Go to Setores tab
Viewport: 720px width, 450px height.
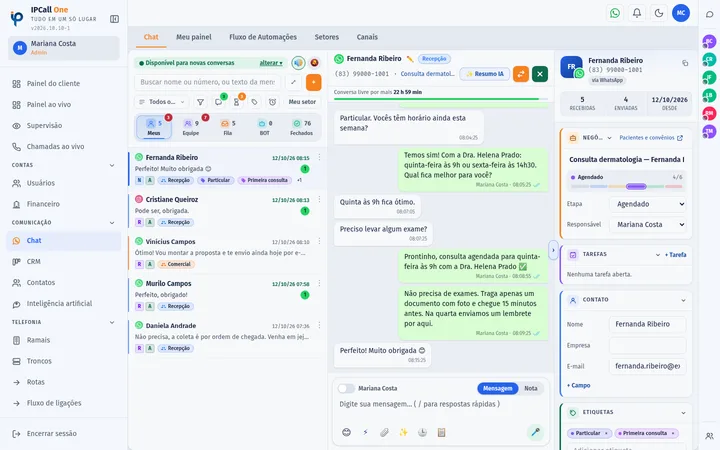click(326, 37)
